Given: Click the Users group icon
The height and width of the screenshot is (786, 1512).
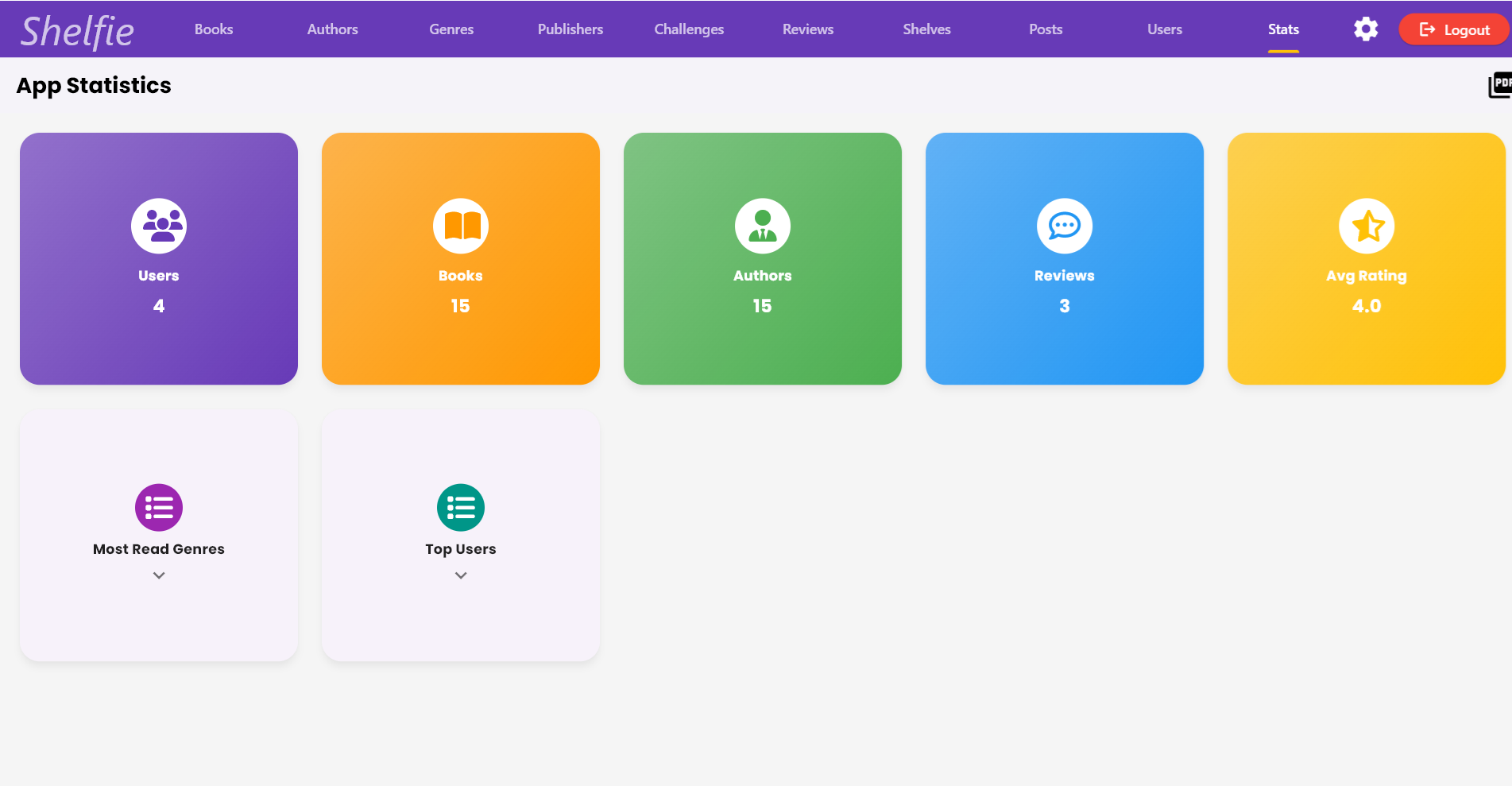Looking at the screenshot, I should coord(159,226).
